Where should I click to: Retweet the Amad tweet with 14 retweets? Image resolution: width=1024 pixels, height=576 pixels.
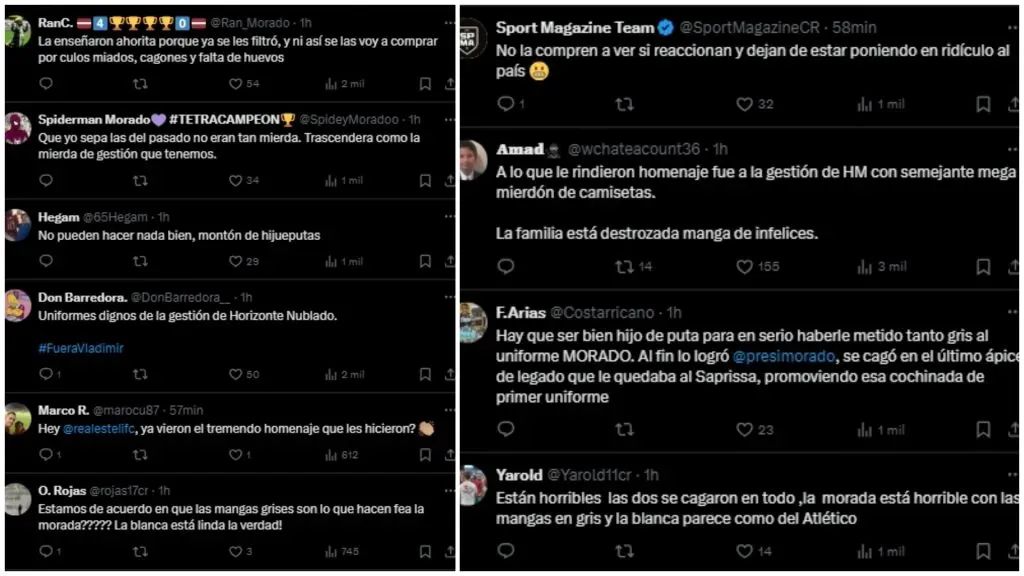coord(624,267)
